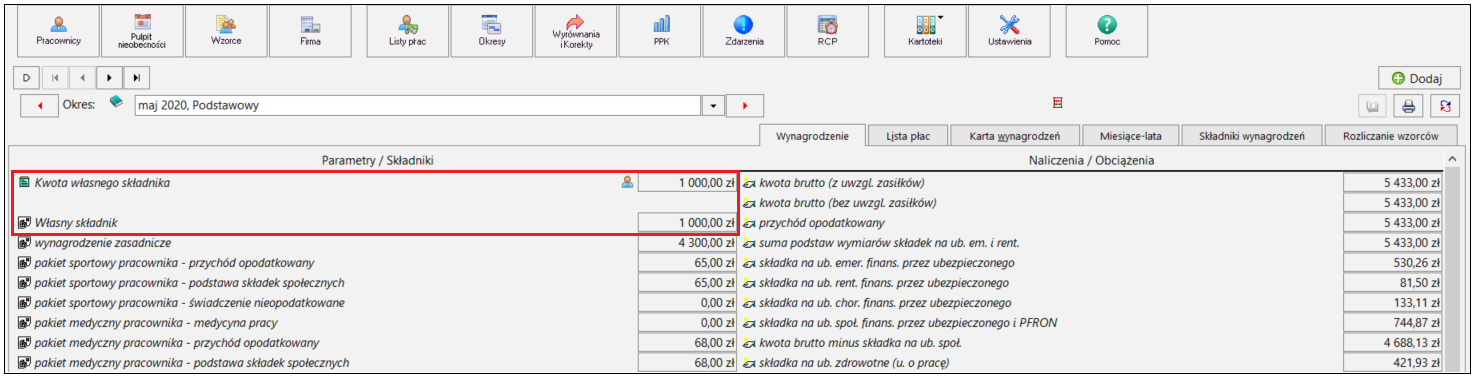Image resolution: width=1476 pixels, height=379 pixels.
Task: Click the Dodaj button
Action: point(1419,78)
